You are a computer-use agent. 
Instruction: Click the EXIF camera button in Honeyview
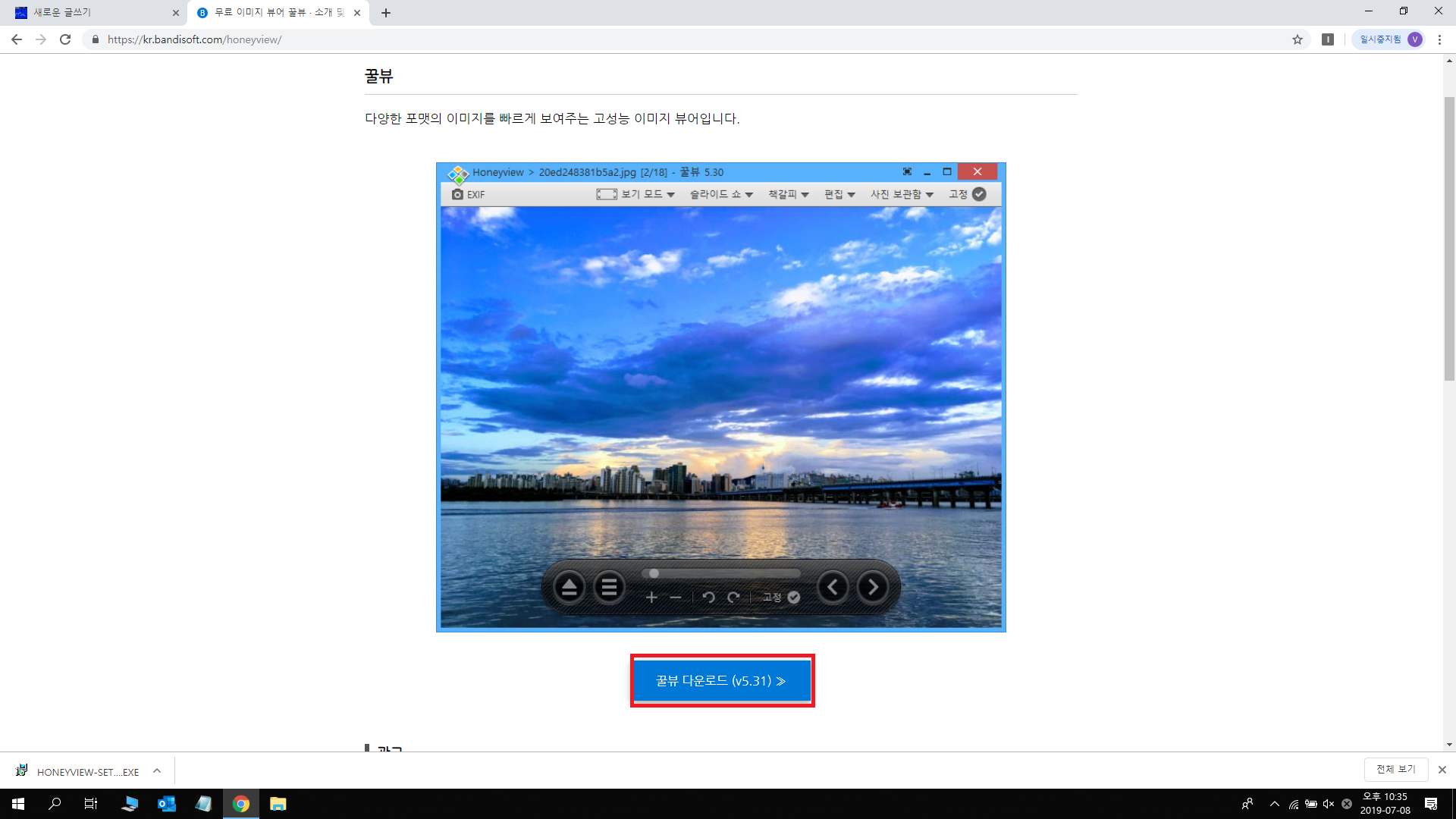(x=468, y=194)
